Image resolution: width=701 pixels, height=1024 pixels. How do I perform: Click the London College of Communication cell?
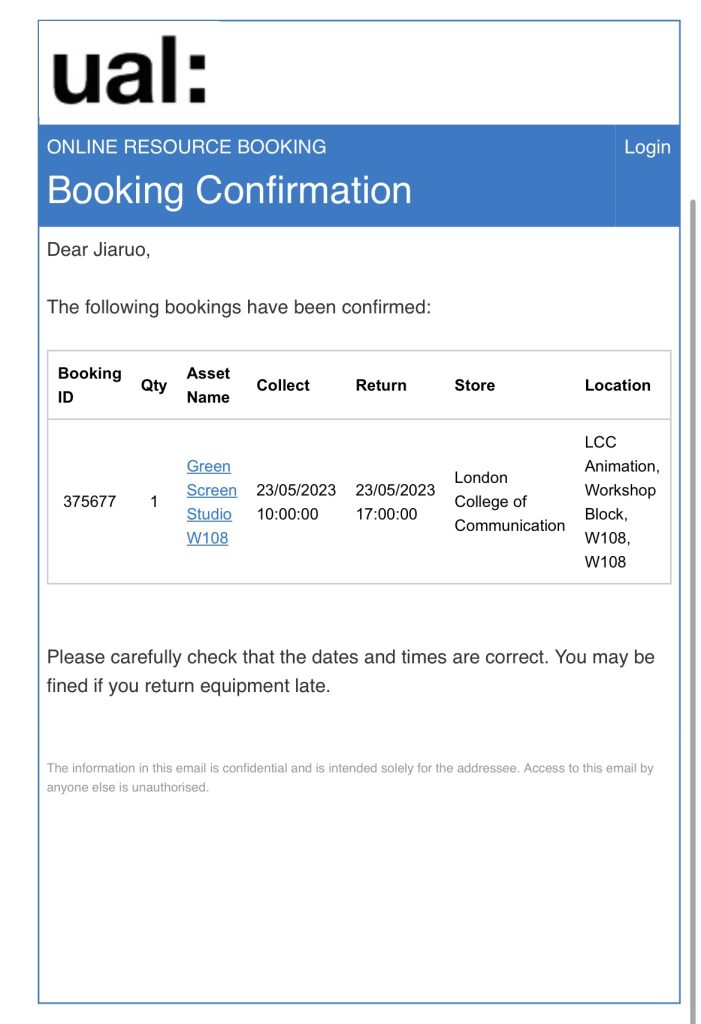(510, 502)
